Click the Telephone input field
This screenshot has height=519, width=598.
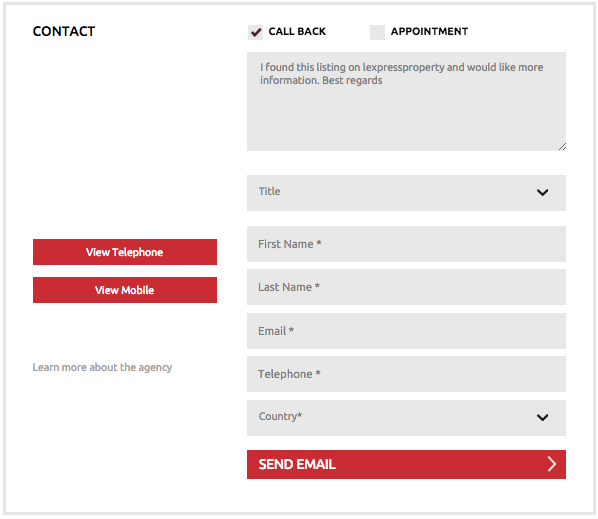click(x=406, y=374)
